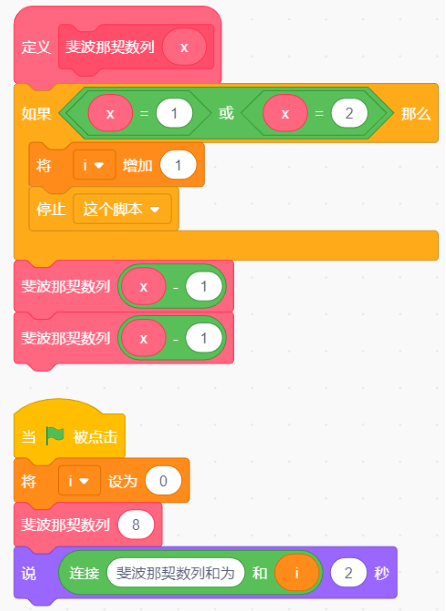The image size is (446, 611).
Task: Click the 或 operator block
Action: pos(226,113)
